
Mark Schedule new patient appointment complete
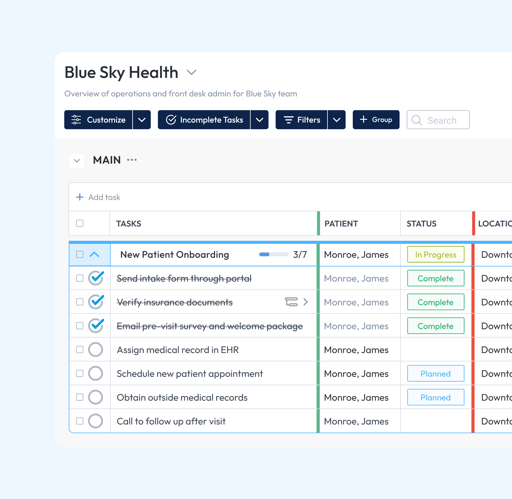(95, 373)
